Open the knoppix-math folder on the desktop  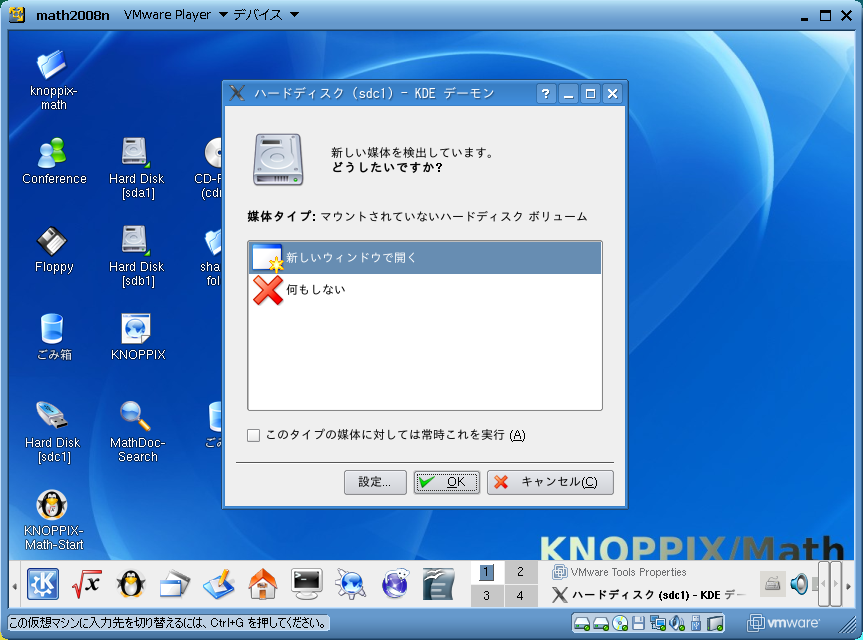53,80
